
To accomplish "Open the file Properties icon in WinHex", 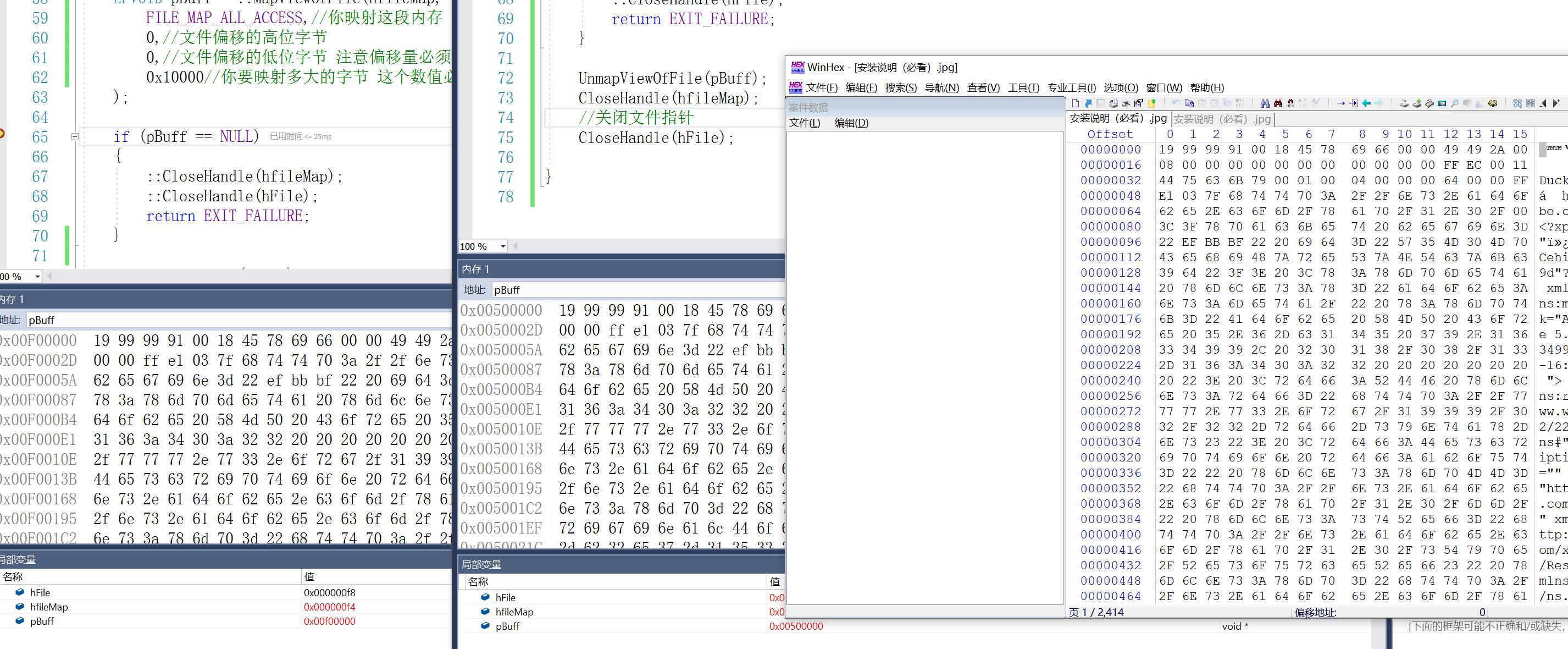I will point(1139,103).
